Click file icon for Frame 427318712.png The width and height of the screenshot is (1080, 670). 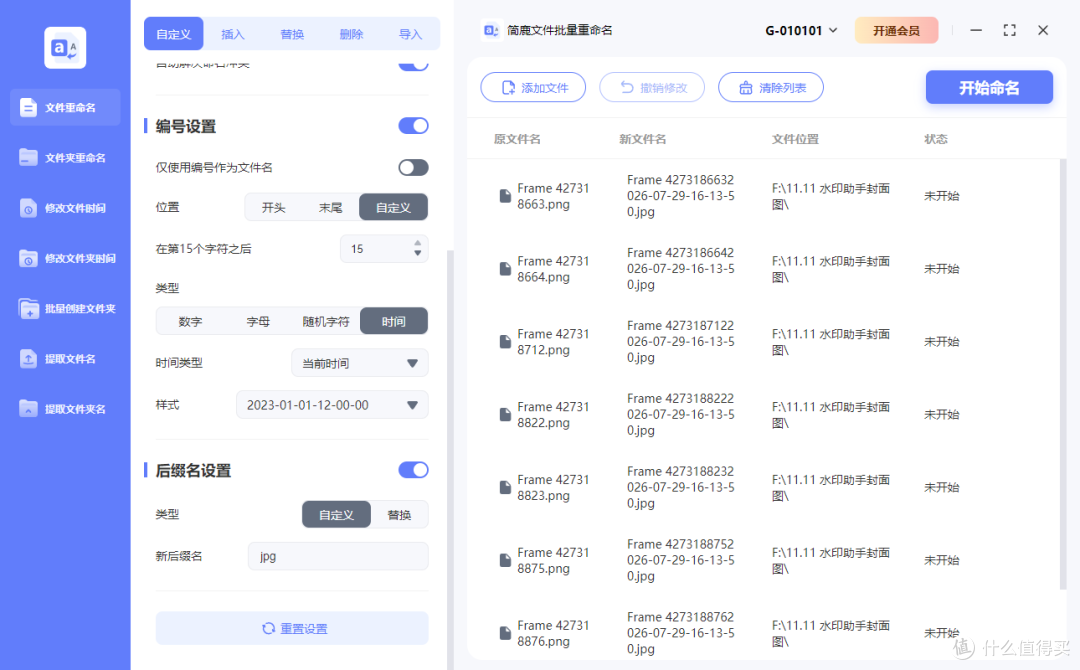(x=505, y=342)
